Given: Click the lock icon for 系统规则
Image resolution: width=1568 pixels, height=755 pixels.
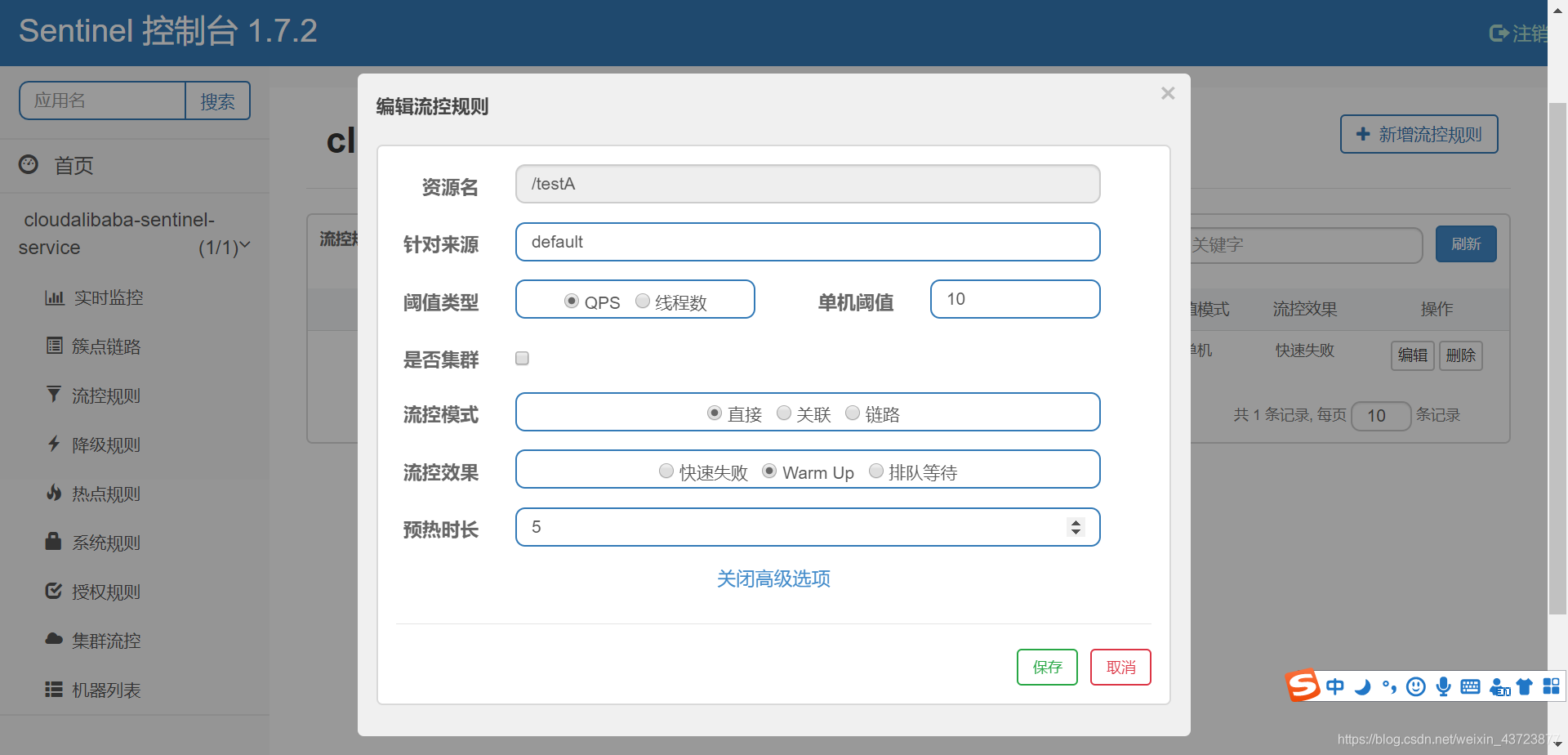Looking at the screenshot, I should click(x=53, y=541).
